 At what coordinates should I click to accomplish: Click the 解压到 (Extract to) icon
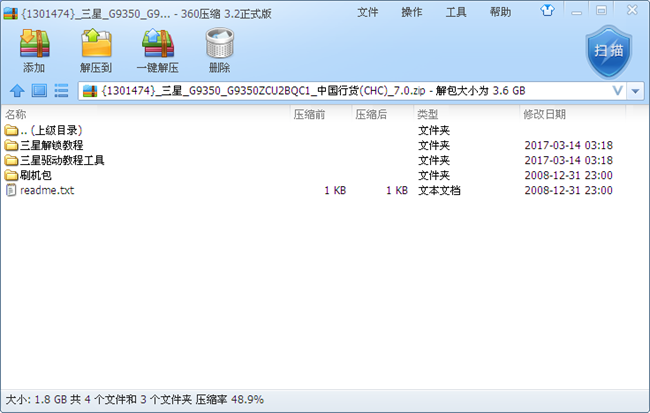click(95, 49)
